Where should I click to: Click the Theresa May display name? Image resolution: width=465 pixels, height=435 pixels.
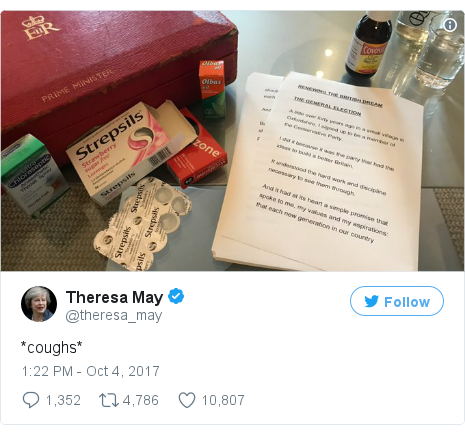pos(114,297)
